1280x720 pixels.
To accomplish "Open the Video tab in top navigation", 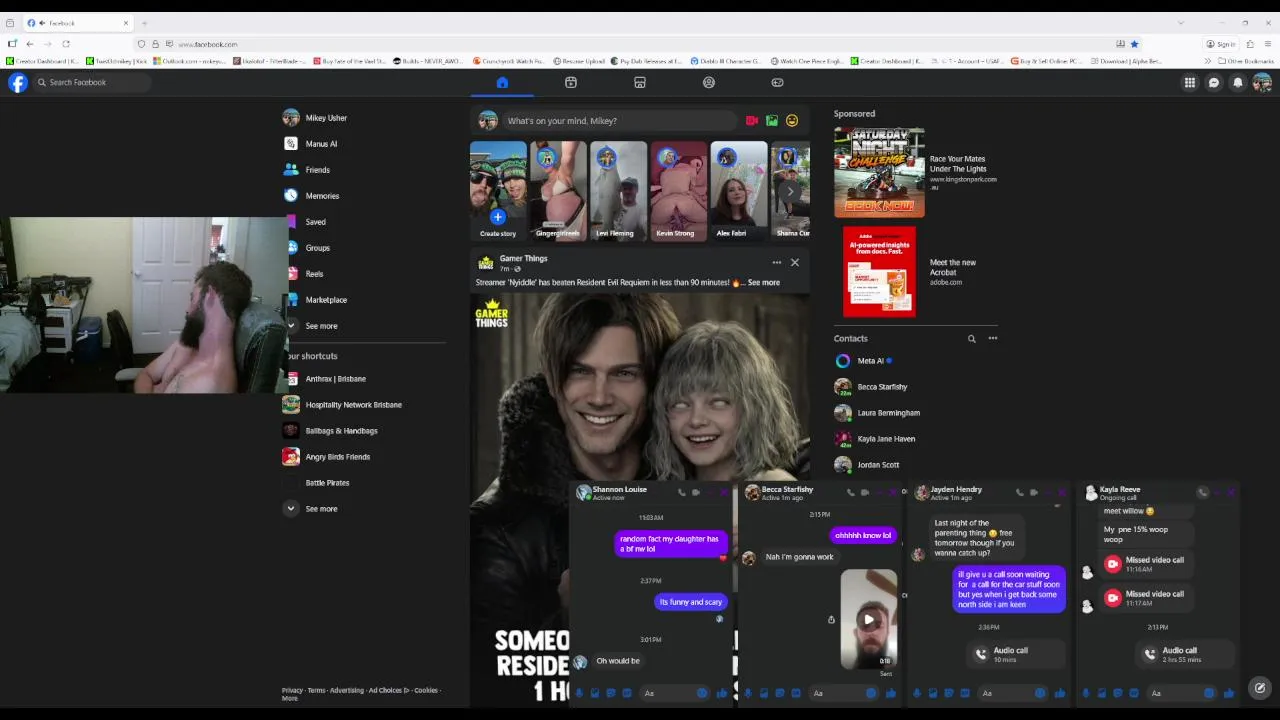I will tap(571, 83).
